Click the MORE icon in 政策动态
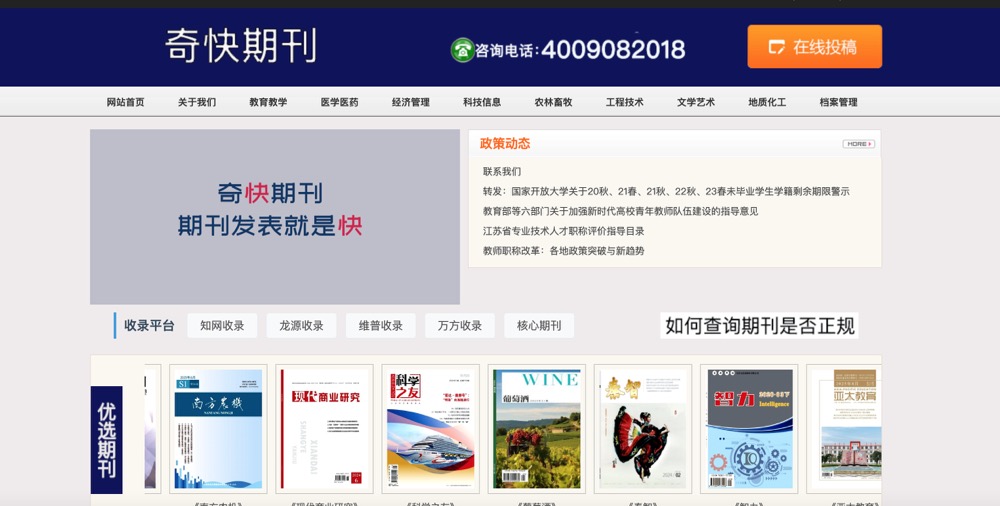 click(x=858, y=144)
